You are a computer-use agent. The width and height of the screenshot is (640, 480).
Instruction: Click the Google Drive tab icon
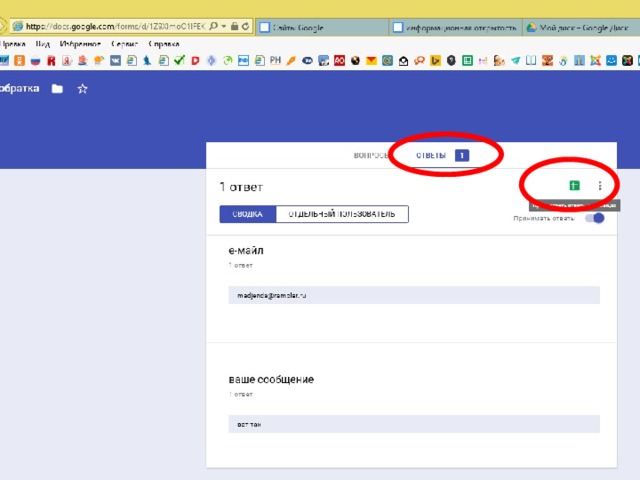point(532,27)
